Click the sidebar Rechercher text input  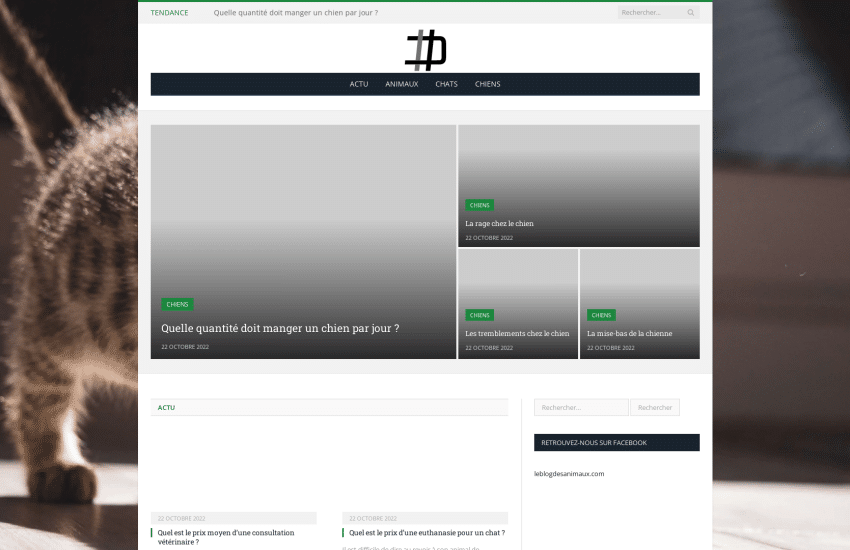coord(581,408)
